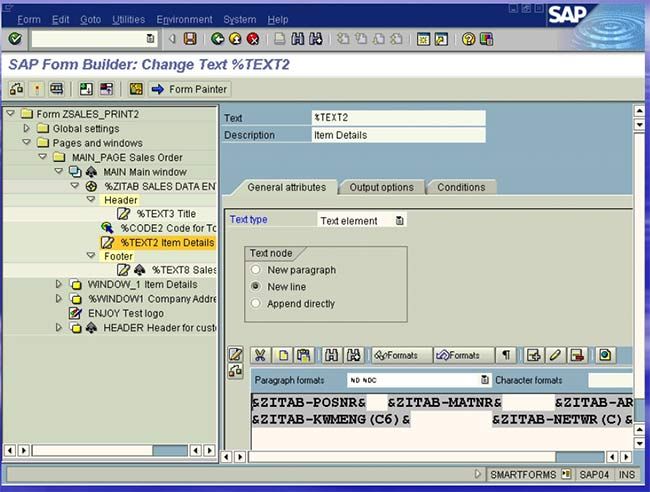This screenshot has height=492, width=650.
Task: Click the Delete field icon in editor toolbar
Action: click(577, 355)
